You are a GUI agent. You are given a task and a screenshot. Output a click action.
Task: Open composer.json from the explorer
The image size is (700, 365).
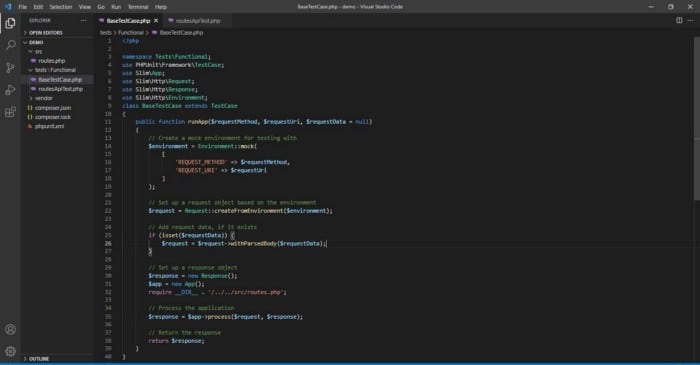click(x=53, y=108)
